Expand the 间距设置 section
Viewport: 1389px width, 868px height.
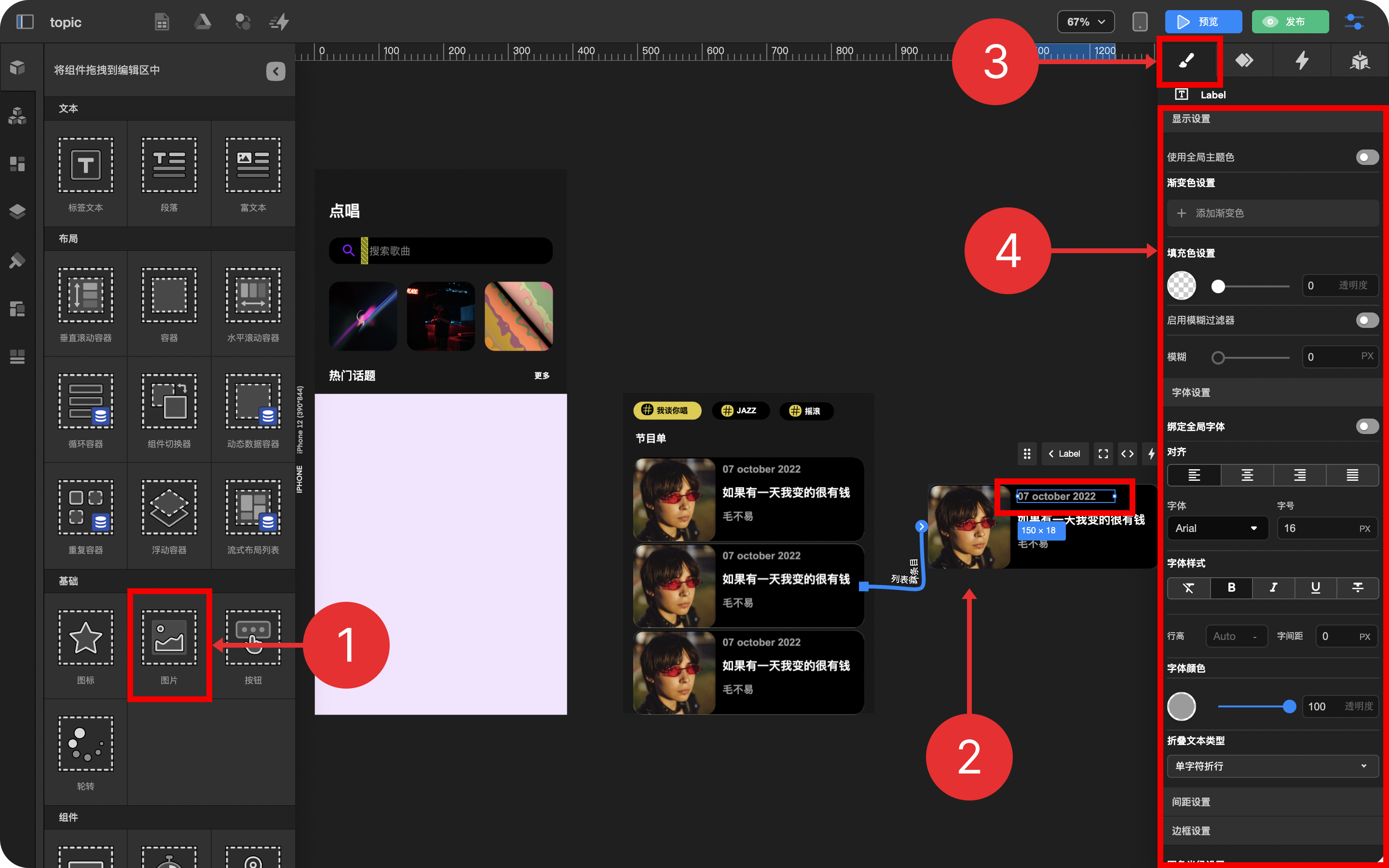pos(1272,801)
